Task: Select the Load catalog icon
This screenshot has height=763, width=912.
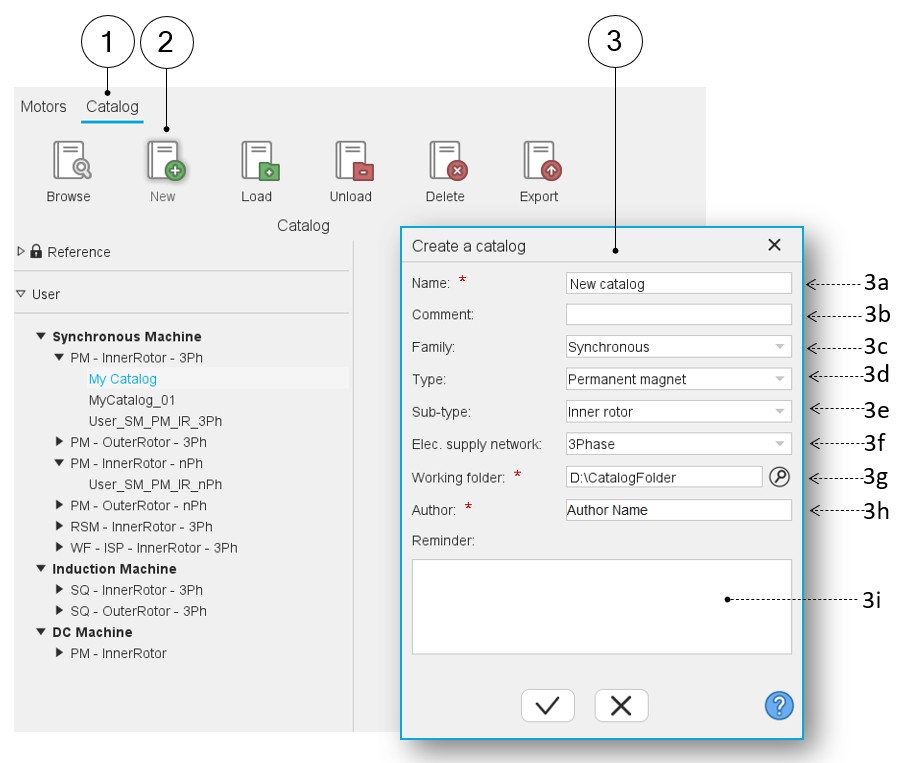Action: [x=260, y=160]
